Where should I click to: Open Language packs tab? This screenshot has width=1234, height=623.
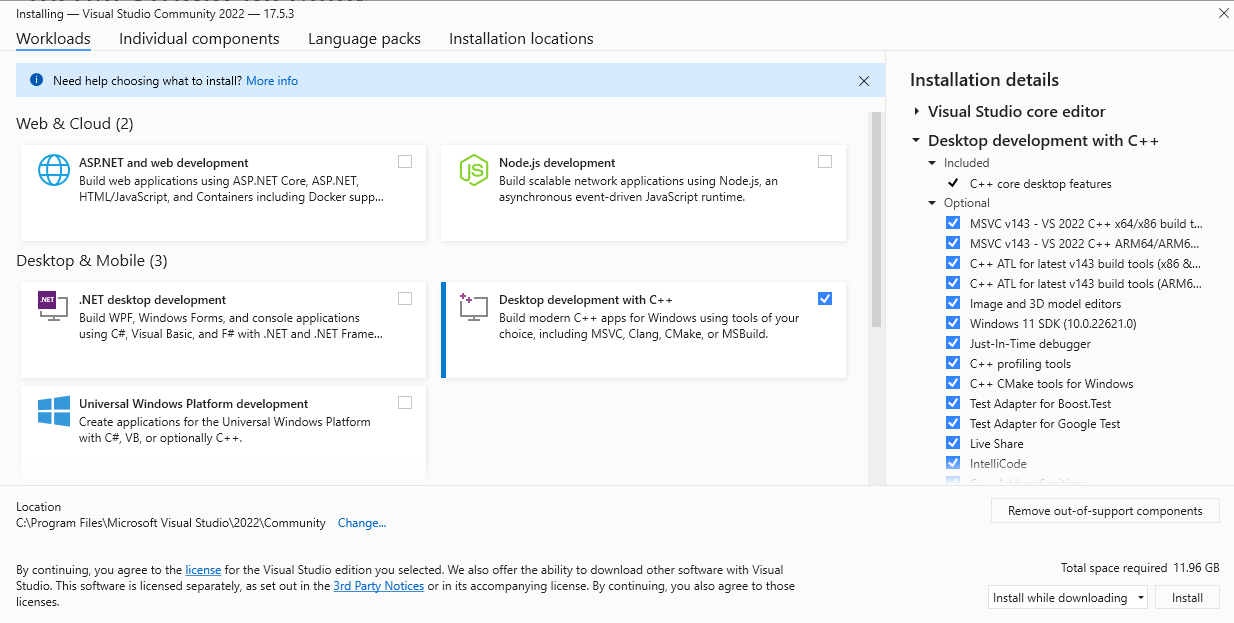point(364,39)
